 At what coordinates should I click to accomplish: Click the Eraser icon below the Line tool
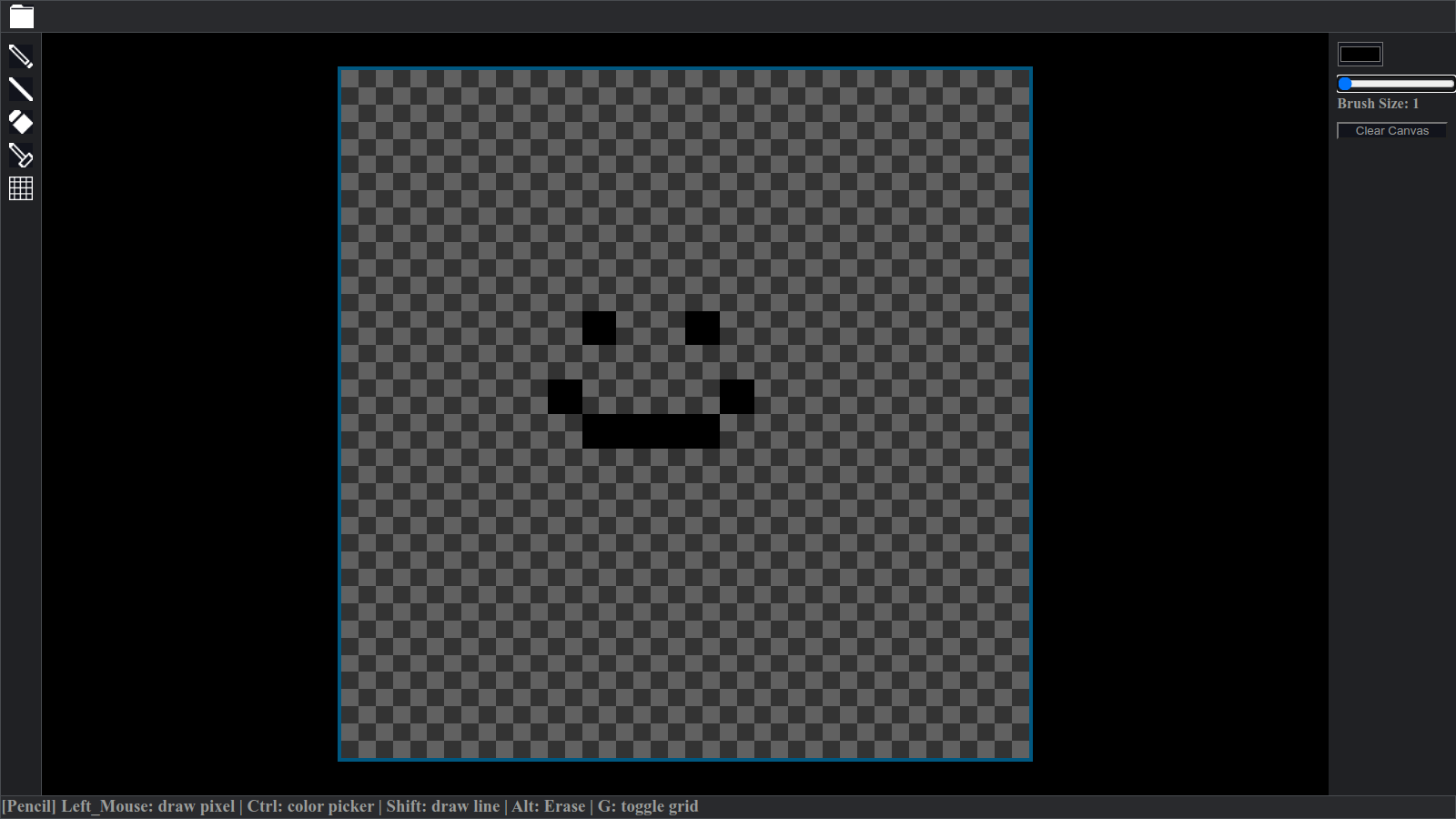tap(21, 122)
